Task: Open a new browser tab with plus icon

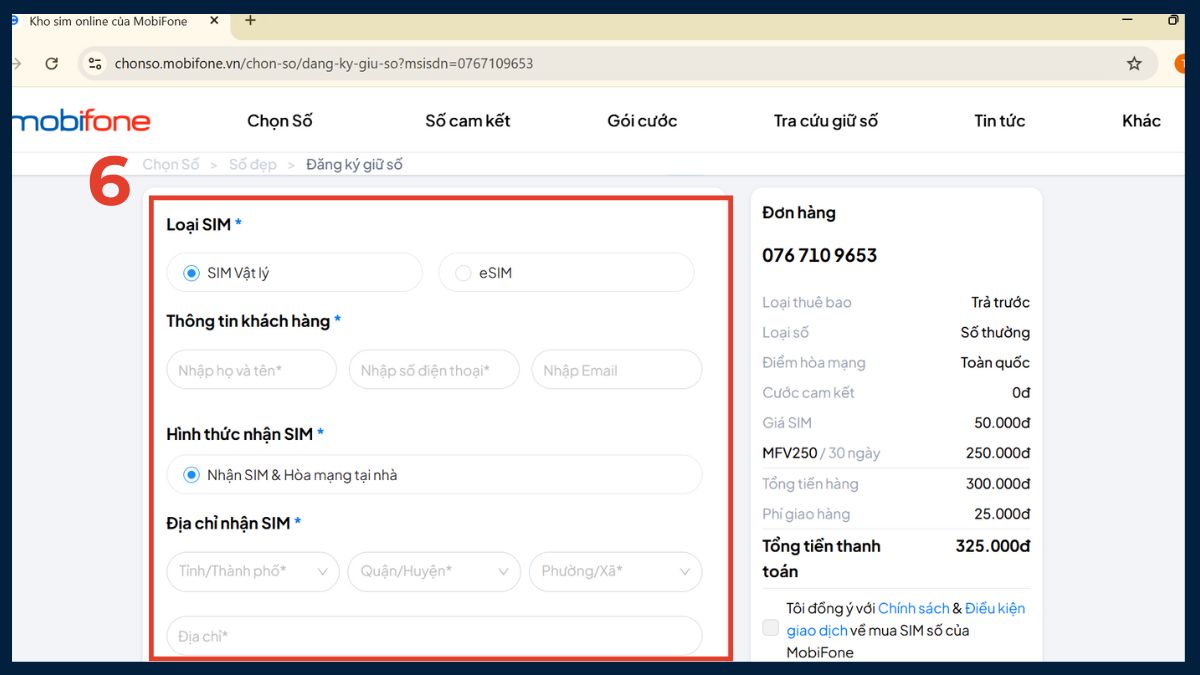Action: [250, 20]
